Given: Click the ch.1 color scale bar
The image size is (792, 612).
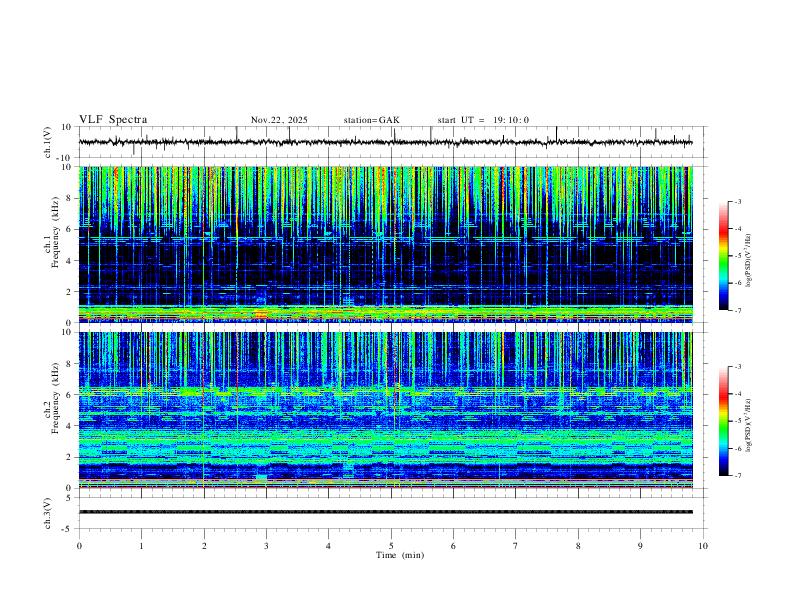Looking at the screenshot, I should coord(724,256).
